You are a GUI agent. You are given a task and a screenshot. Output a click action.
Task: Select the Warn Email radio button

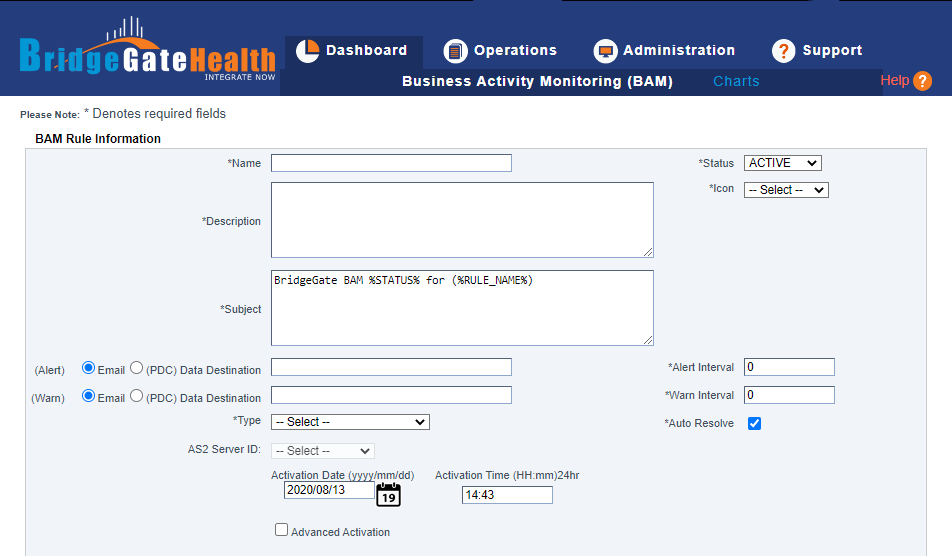coord(88,396)
